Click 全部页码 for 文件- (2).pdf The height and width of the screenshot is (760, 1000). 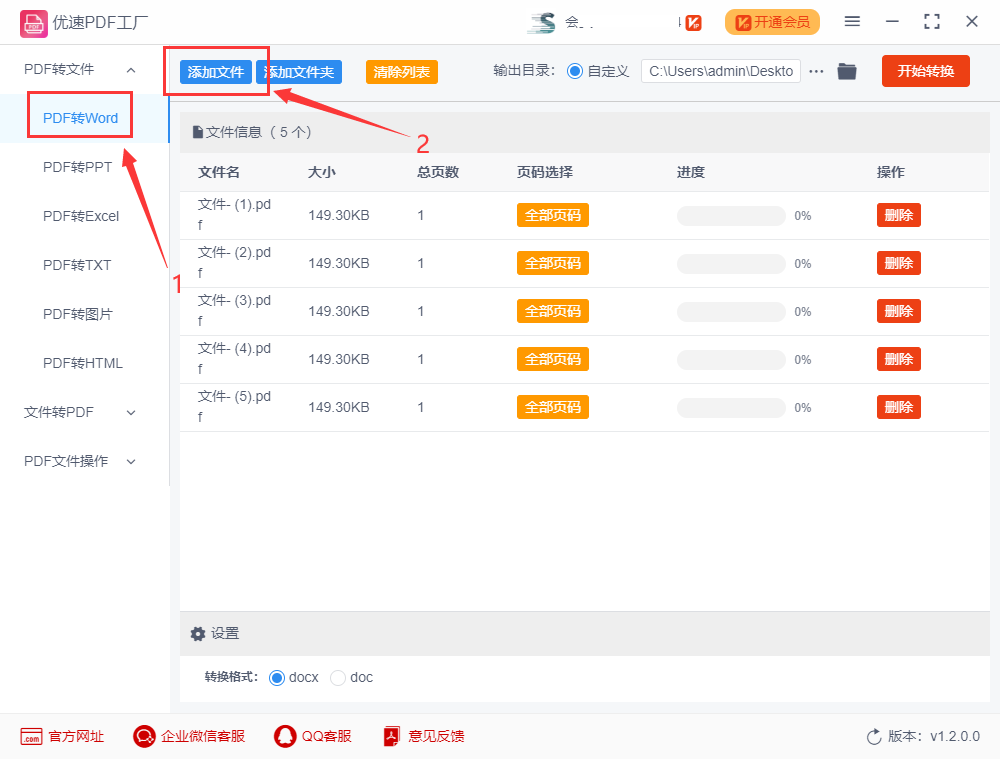(x=552, y=263)
